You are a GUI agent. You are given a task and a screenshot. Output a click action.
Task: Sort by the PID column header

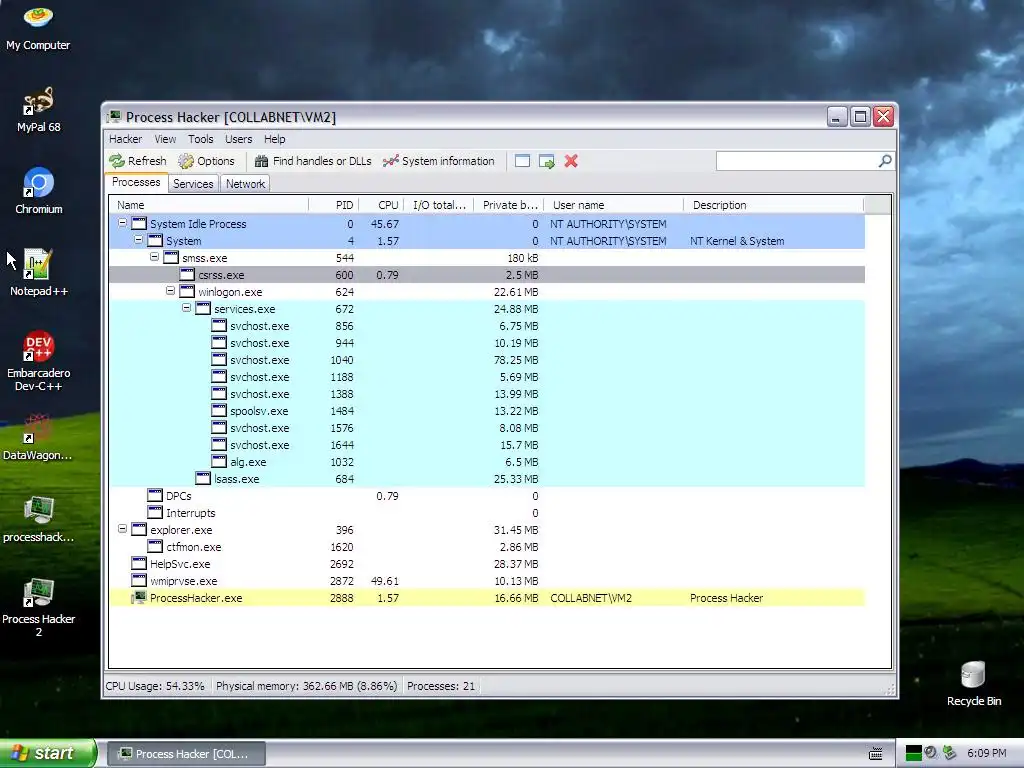334,205
